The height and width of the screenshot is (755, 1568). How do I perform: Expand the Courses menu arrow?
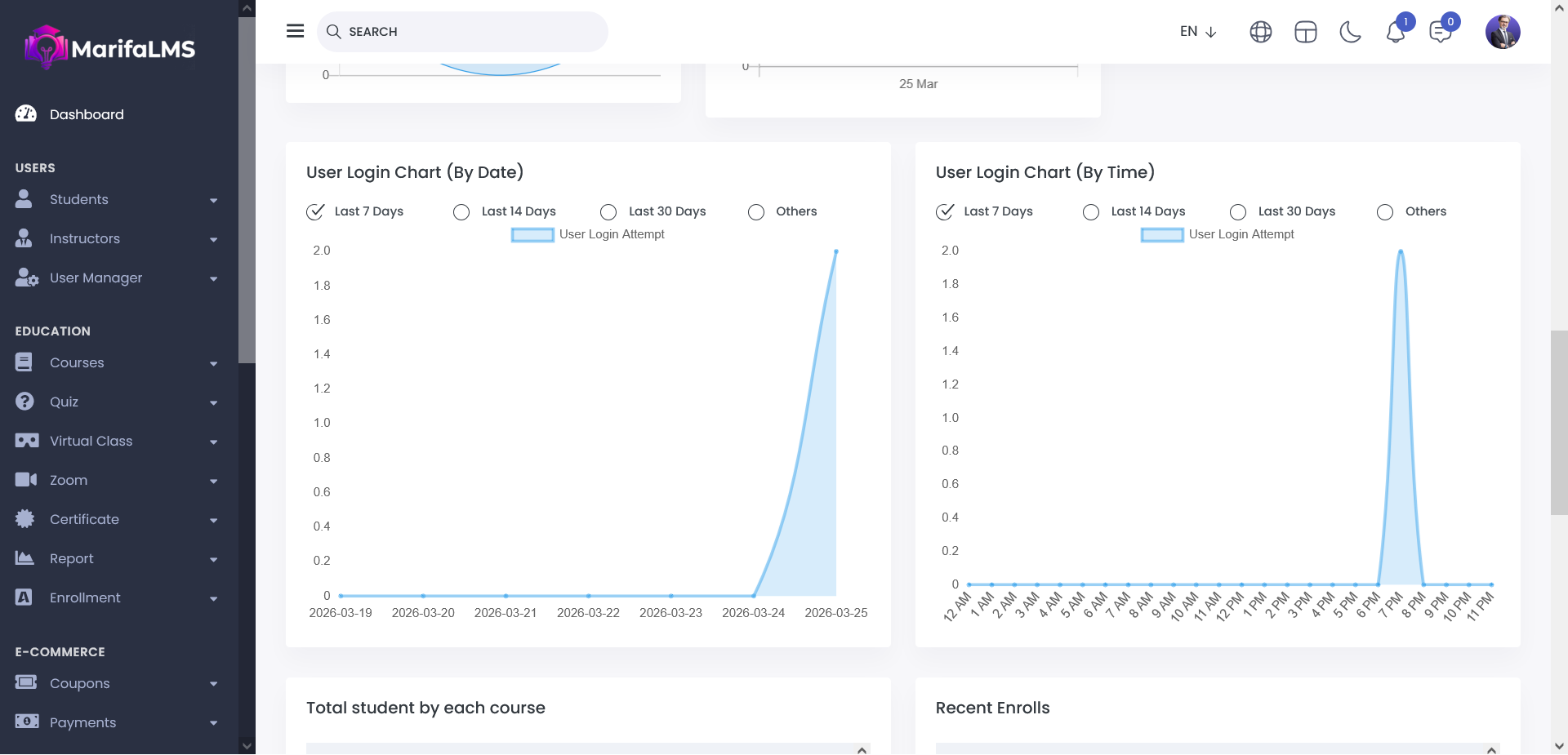pyautogui.click(x=213, y=363)
